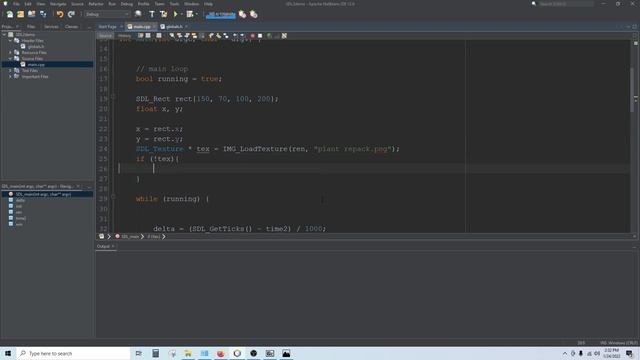Viewport: 640px width, 360px height.
Task: Select SDL_main in the Navigator panel
Action: (43, 194)
